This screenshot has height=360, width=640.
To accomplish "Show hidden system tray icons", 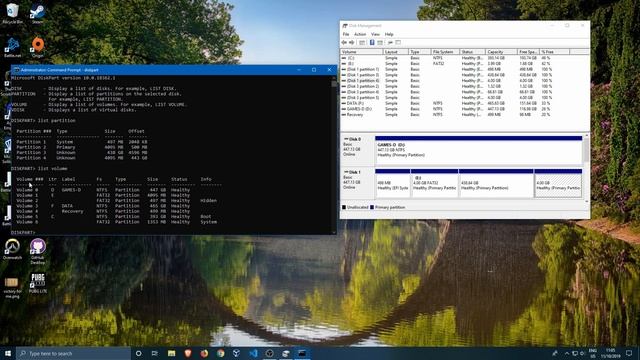I will point(567,353).
